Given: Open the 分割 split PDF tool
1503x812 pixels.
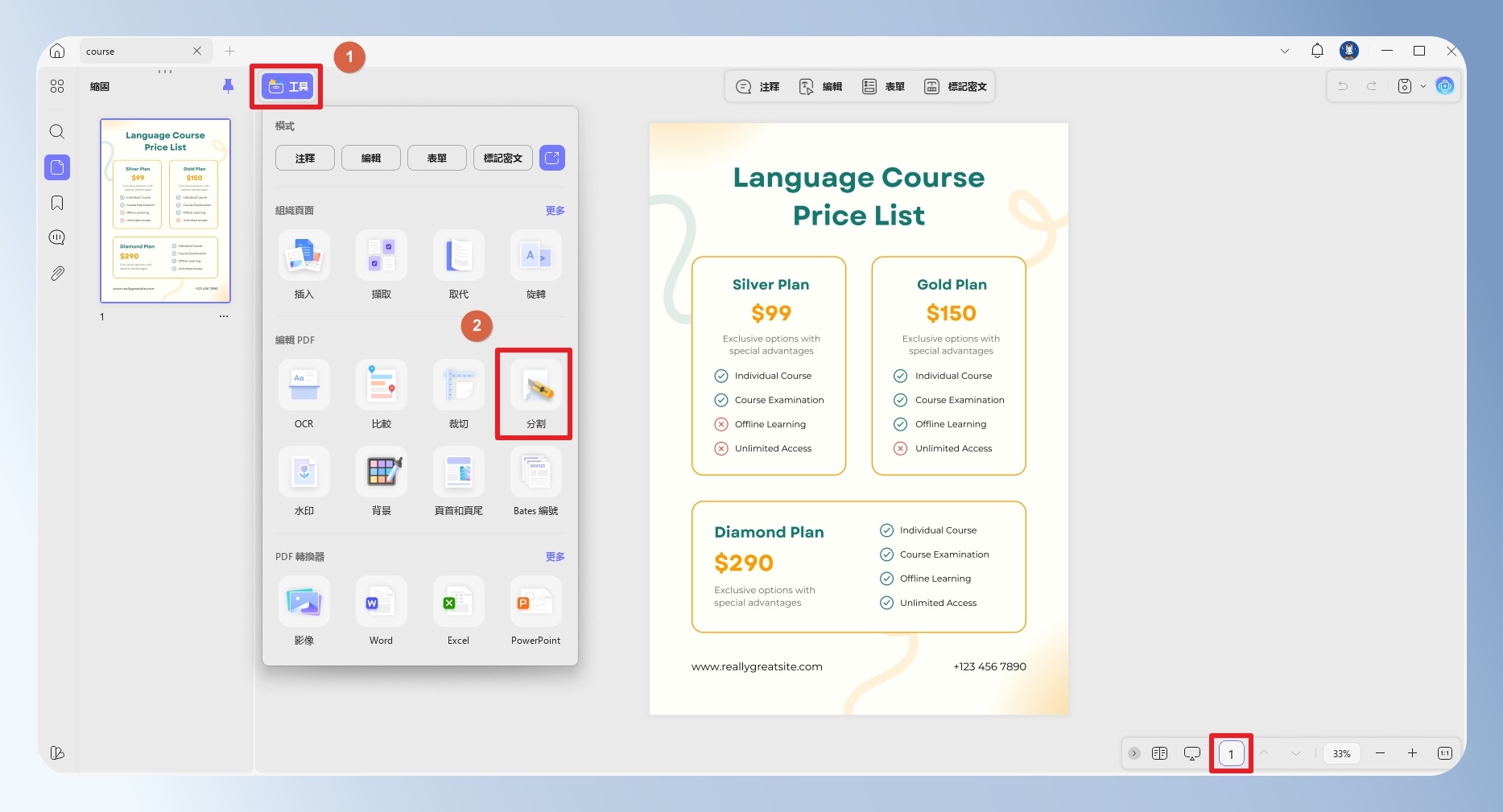Looking at the screenshot, I should tap(535, 394).
